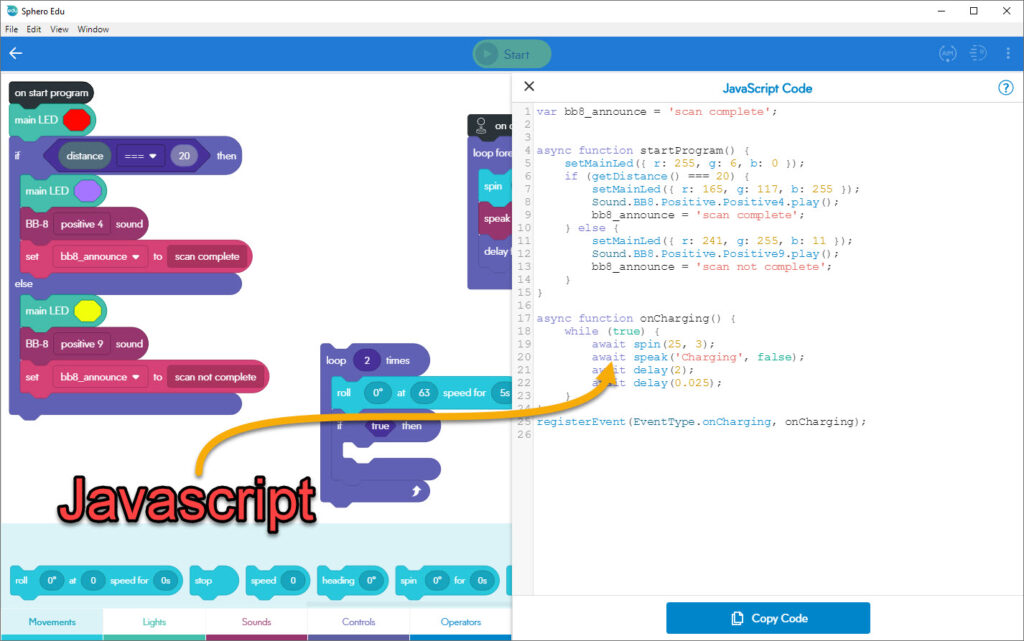This screenshot has width=1024, height=641.
Task: Edit the roll speed value 63
Action: (424, 393)
